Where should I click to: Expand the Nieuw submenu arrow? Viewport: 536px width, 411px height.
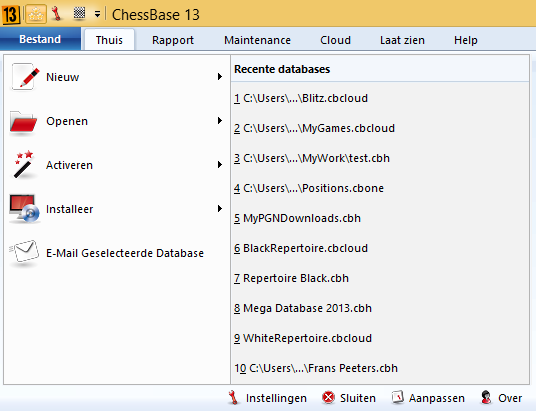(x=220, y=77)
